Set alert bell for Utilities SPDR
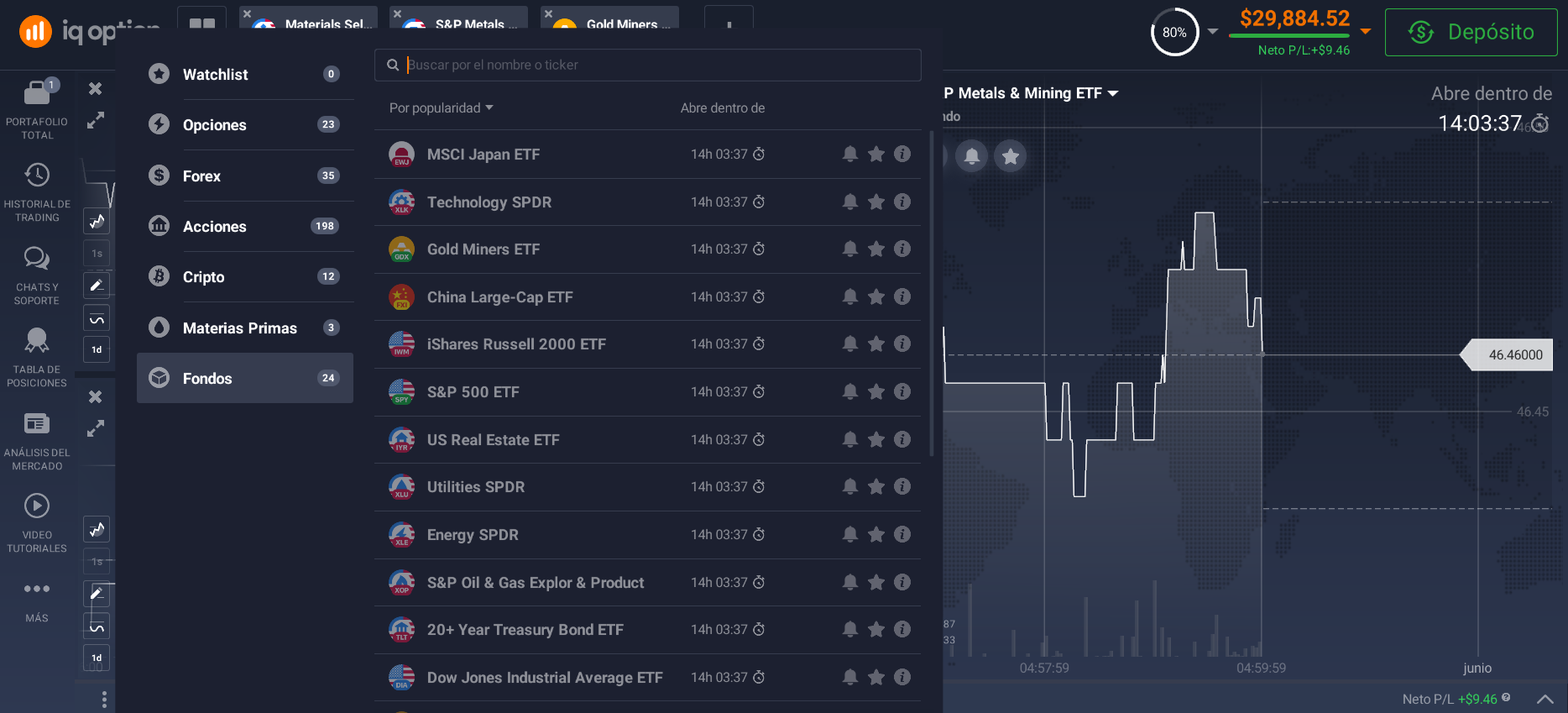The image size is (1568, 713). point(850,486)
